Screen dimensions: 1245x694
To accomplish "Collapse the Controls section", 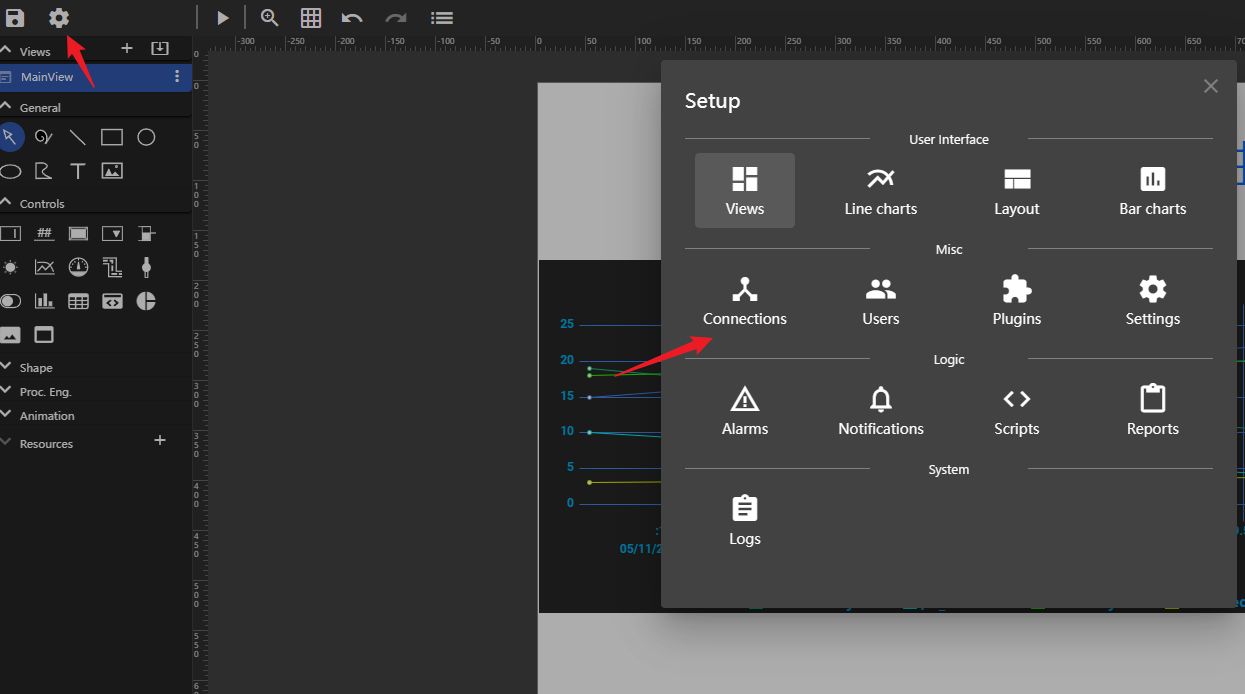I will [6, 202].
